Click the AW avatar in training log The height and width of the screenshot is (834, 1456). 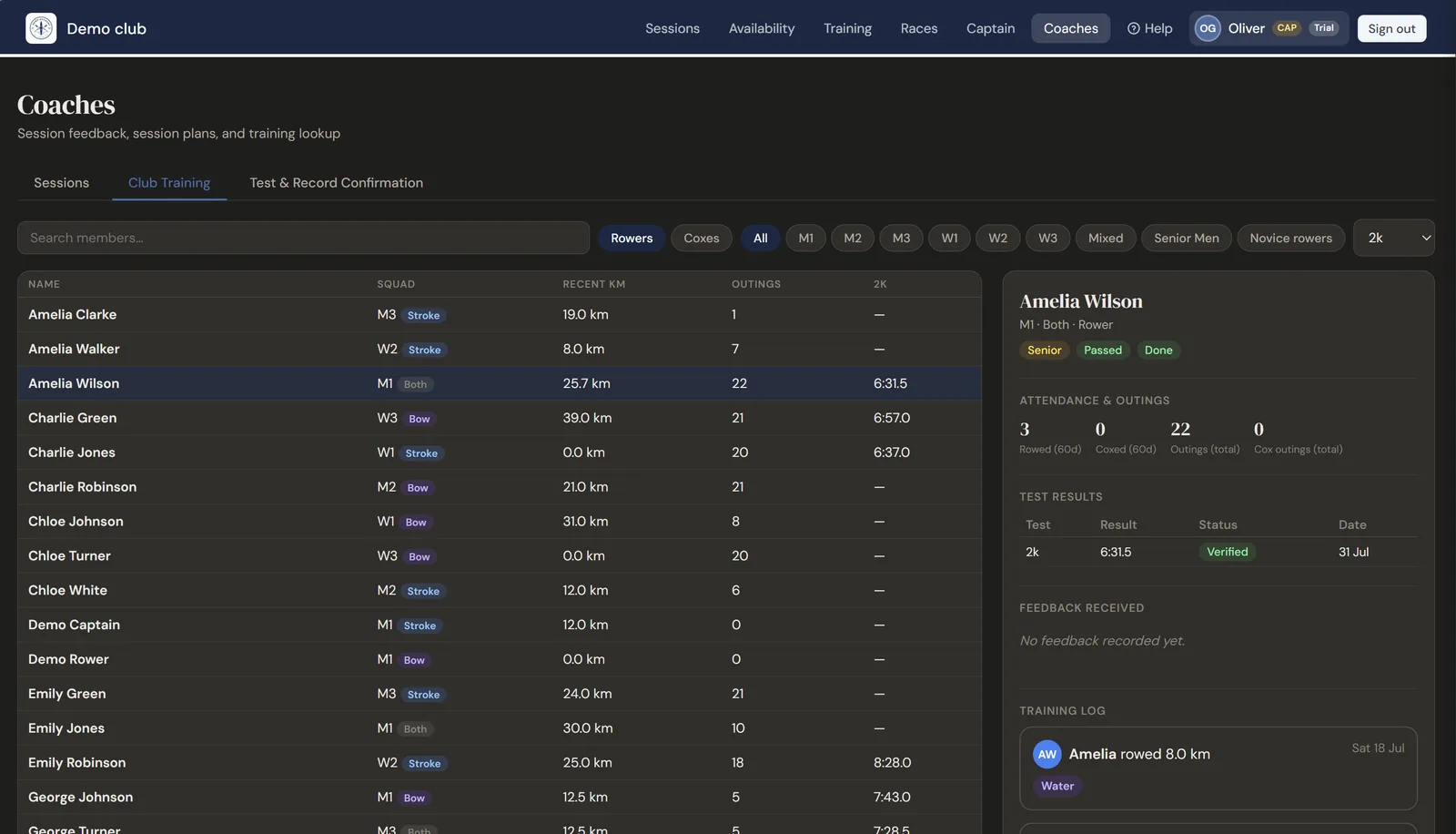[x=1047, y=754]
